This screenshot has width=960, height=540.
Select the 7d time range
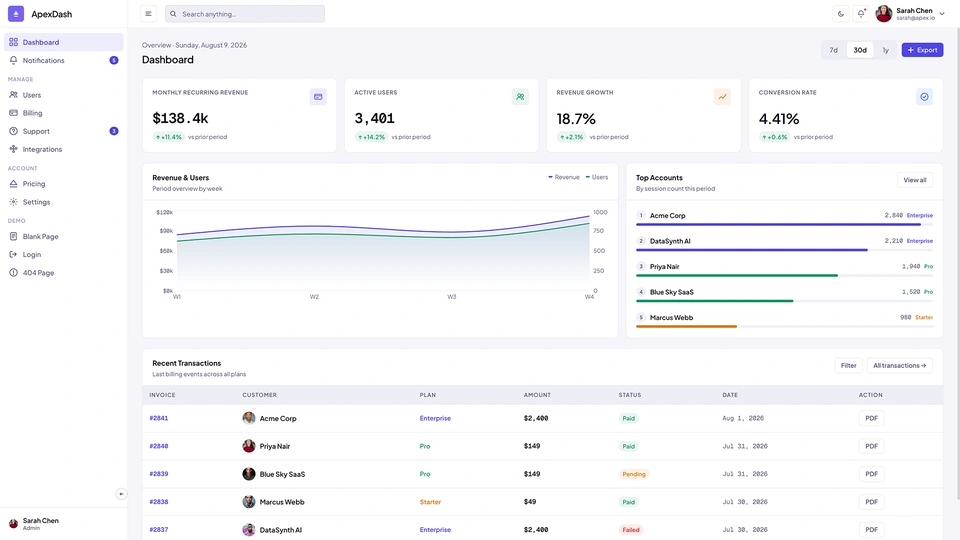[x=833, y=50]
